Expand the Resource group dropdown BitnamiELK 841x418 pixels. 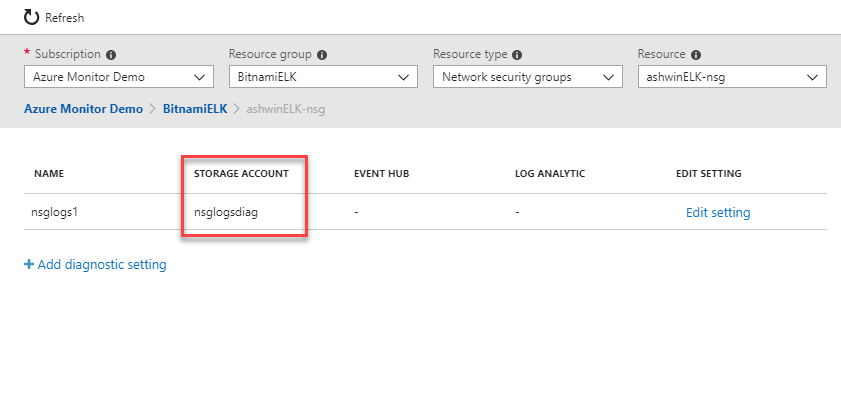pyautogui.click(x=323, y=77)
